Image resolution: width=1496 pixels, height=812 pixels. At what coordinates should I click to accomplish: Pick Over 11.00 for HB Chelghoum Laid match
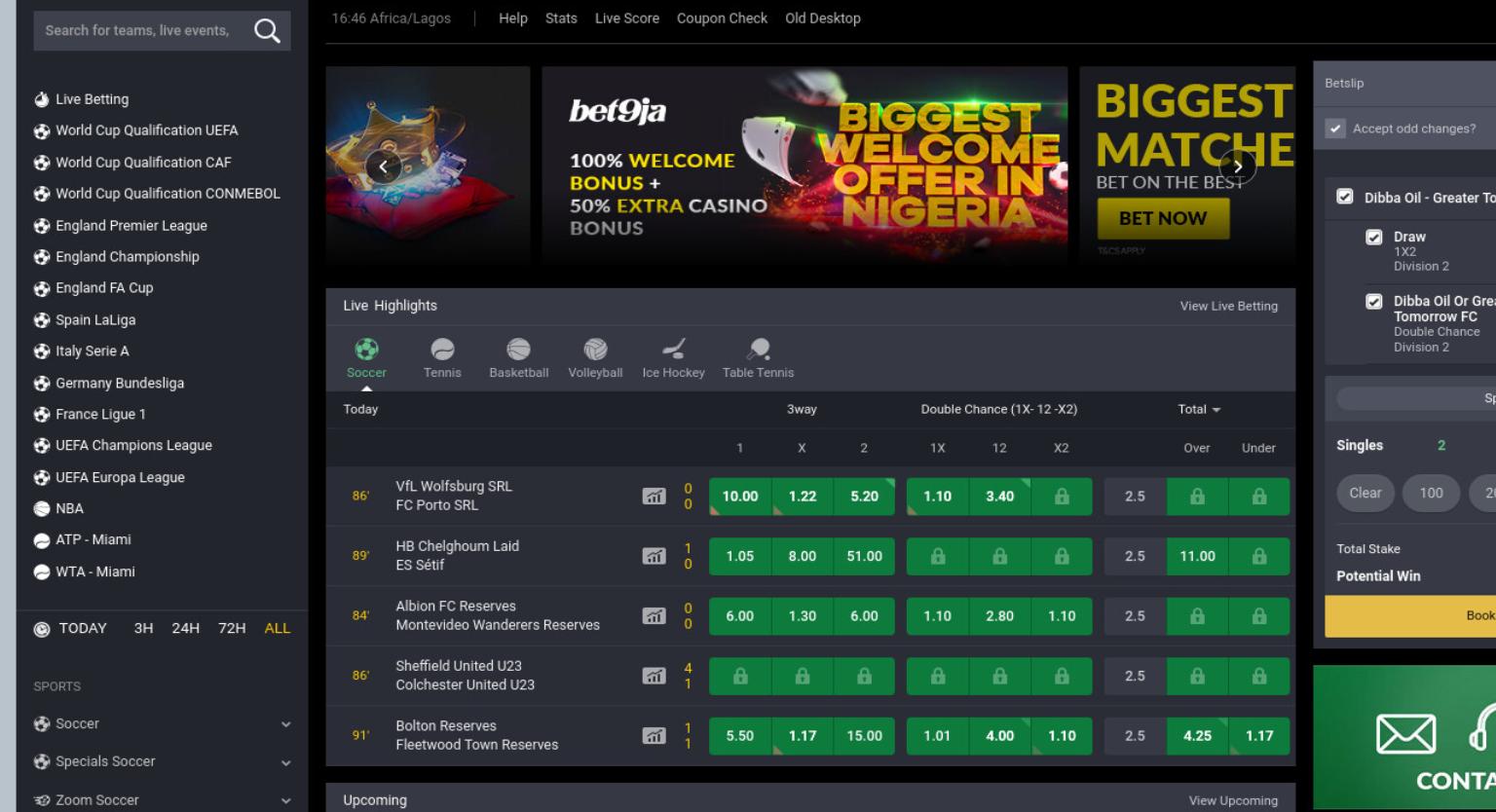(x=1197, y=556)
